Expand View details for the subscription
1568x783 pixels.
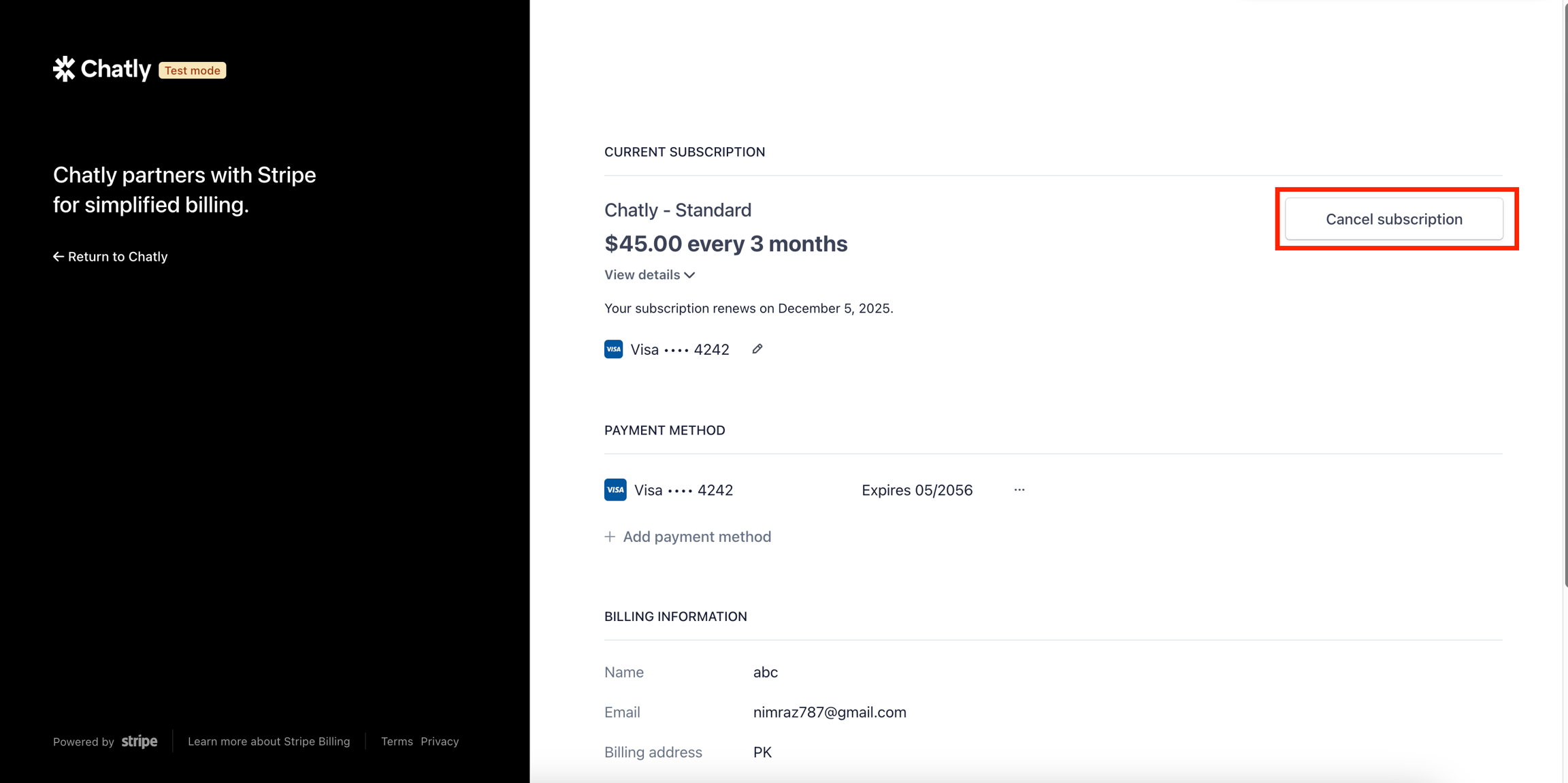642,274
